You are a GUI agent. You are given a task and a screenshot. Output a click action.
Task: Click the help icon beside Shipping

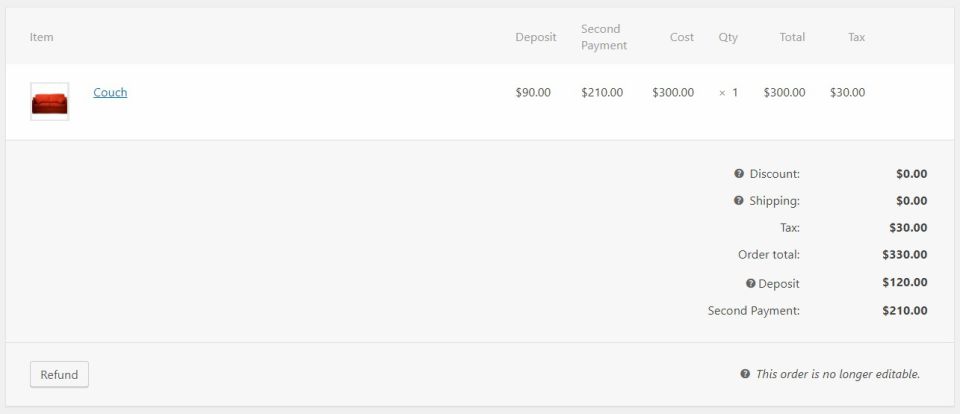[739, 201]
